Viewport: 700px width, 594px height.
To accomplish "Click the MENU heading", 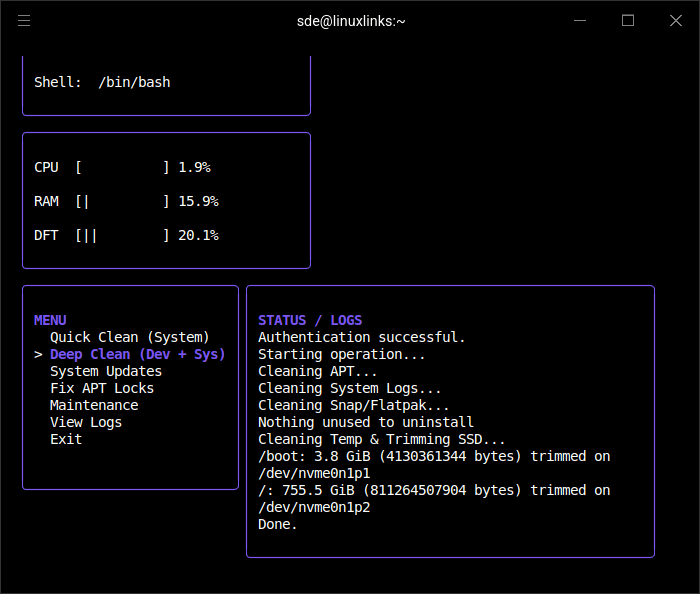I will [x=50, y=320].
